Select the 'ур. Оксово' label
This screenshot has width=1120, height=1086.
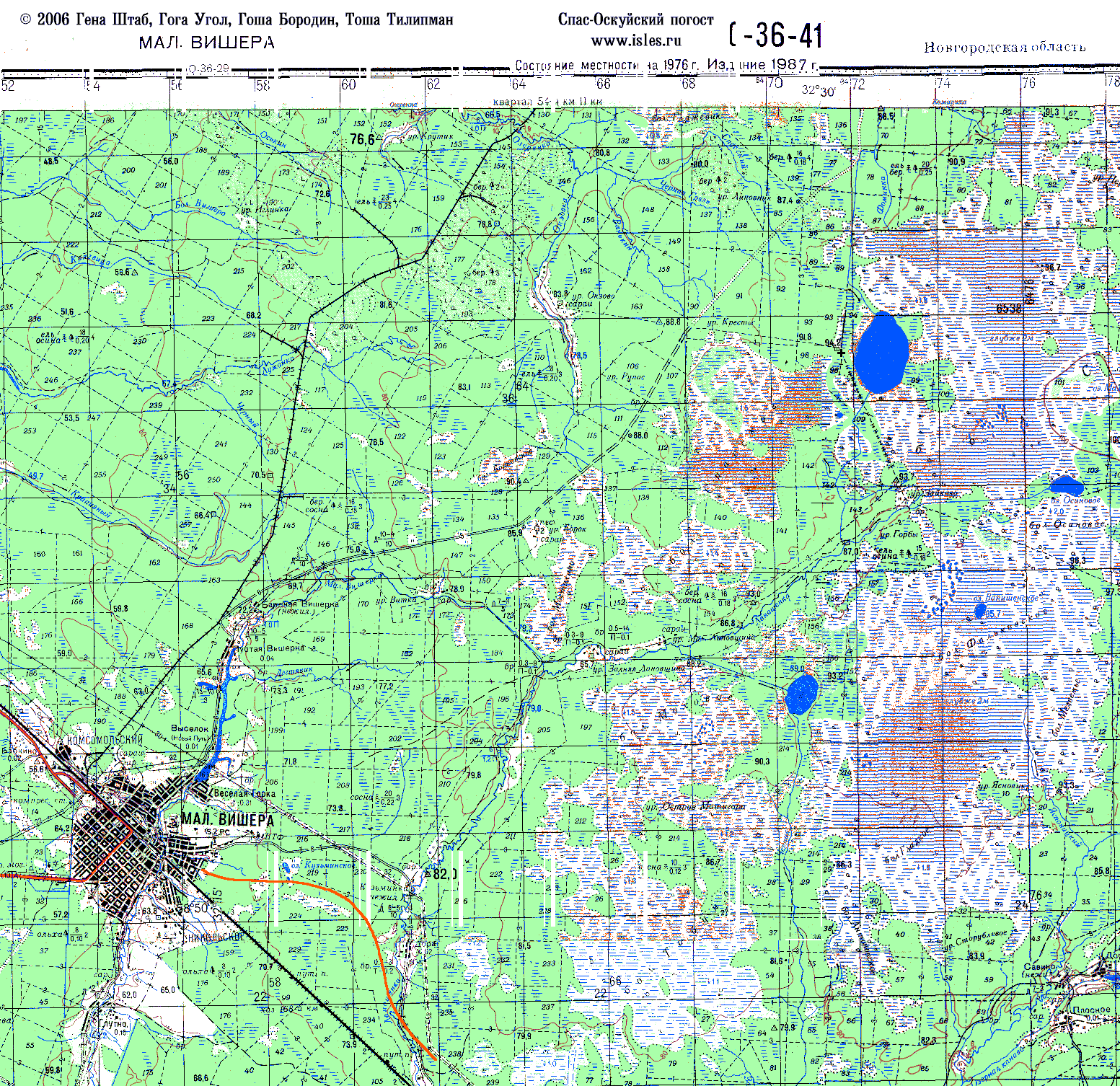pyautogui.click(x=594, y=296)
